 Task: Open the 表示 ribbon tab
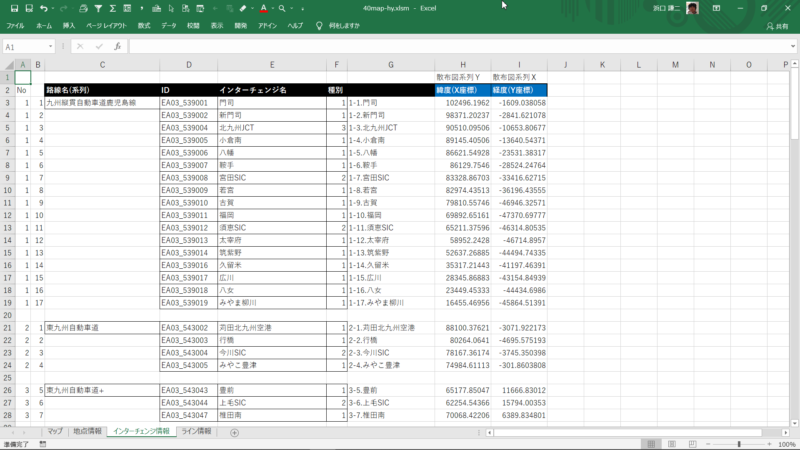coord(217,26)
